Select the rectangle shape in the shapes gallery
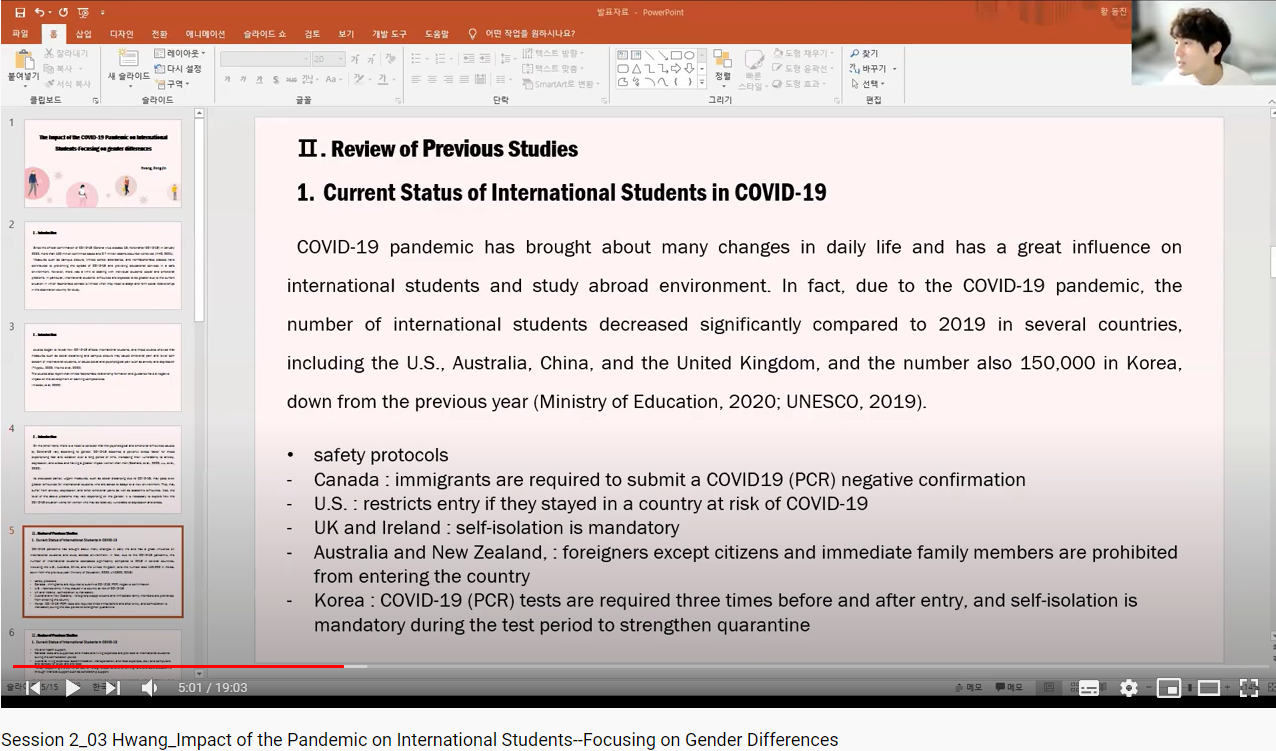1276x751 pixels. pos(676,54)
